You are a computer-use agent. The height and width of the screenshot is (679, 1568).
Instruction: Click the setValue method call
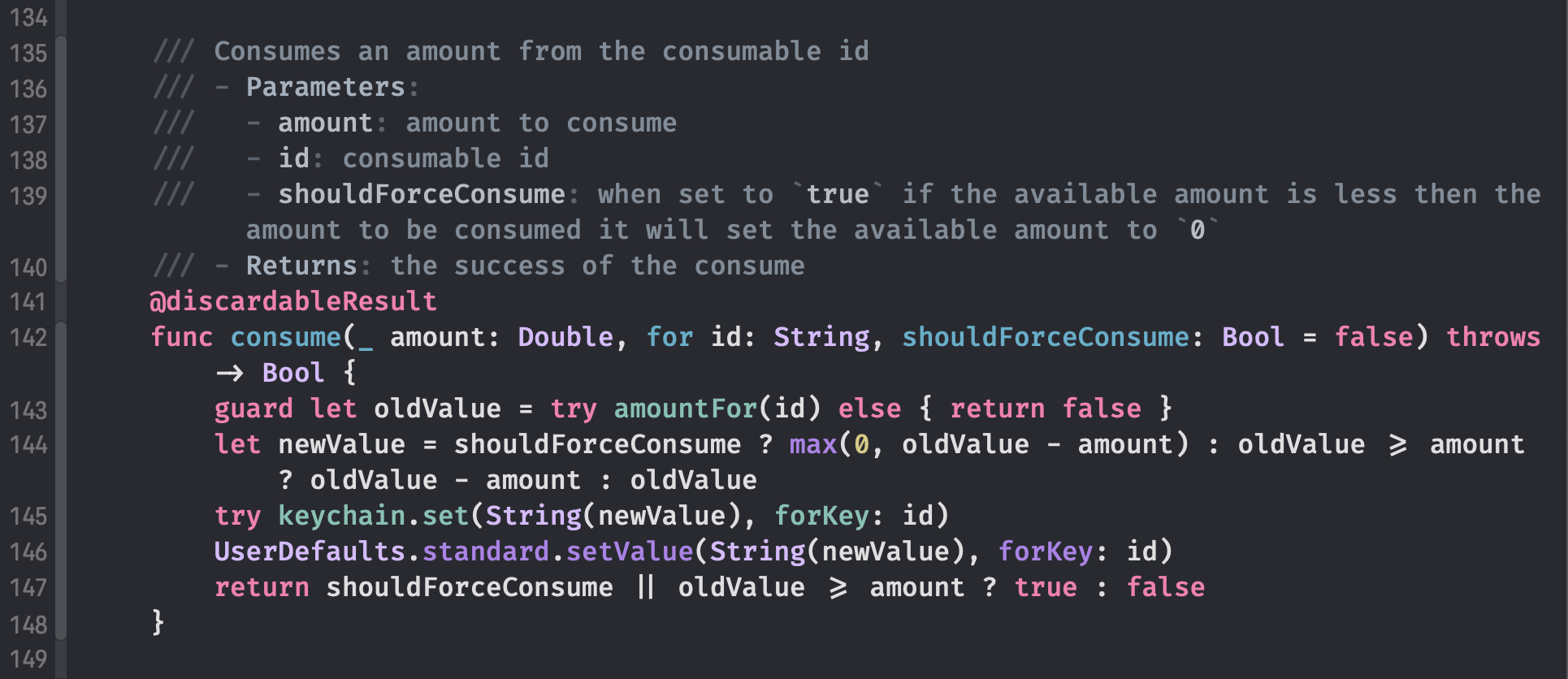click(x=630, y=551)
